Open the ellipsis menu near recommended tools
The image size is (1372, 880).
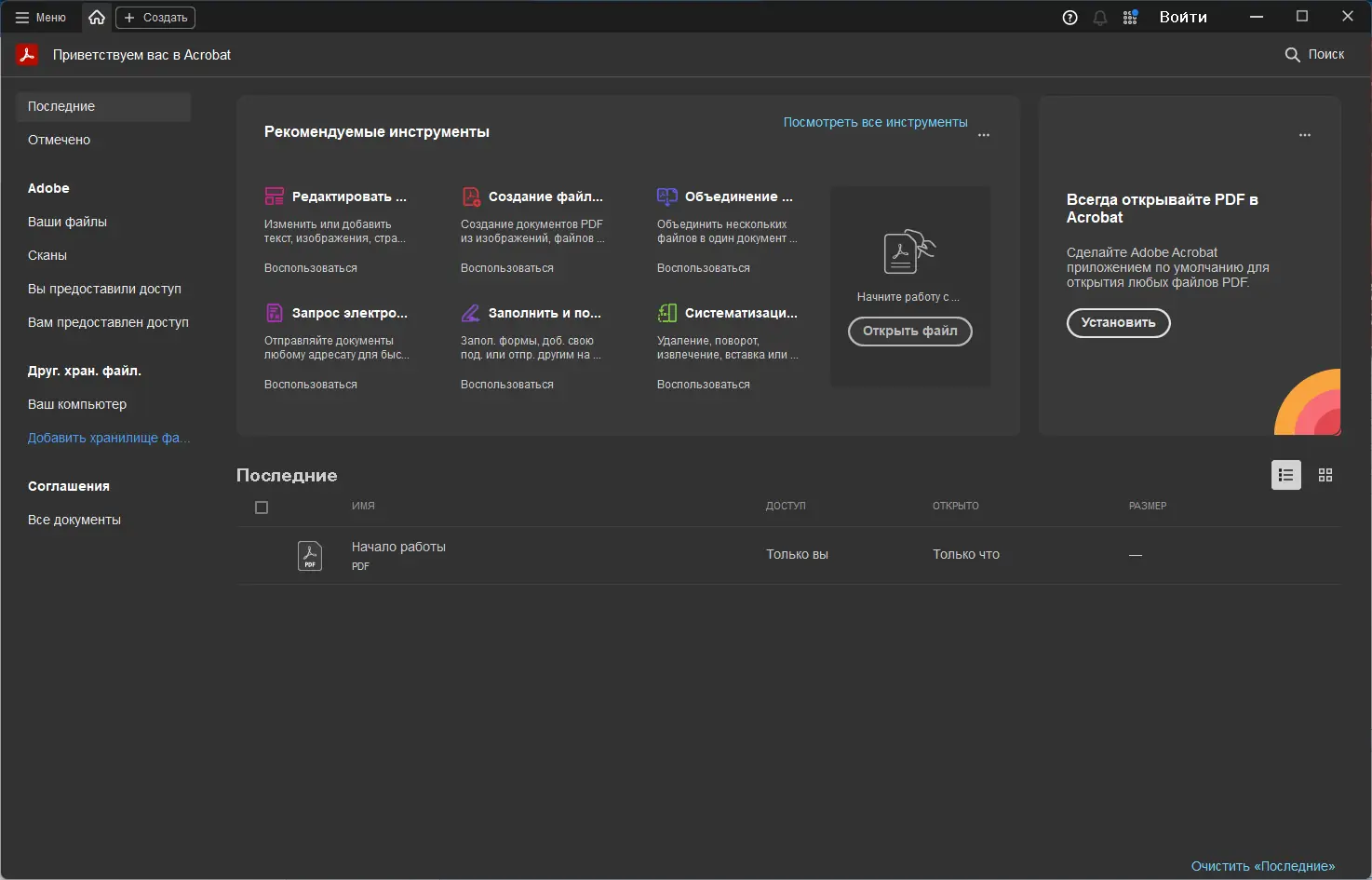point(984,134)
